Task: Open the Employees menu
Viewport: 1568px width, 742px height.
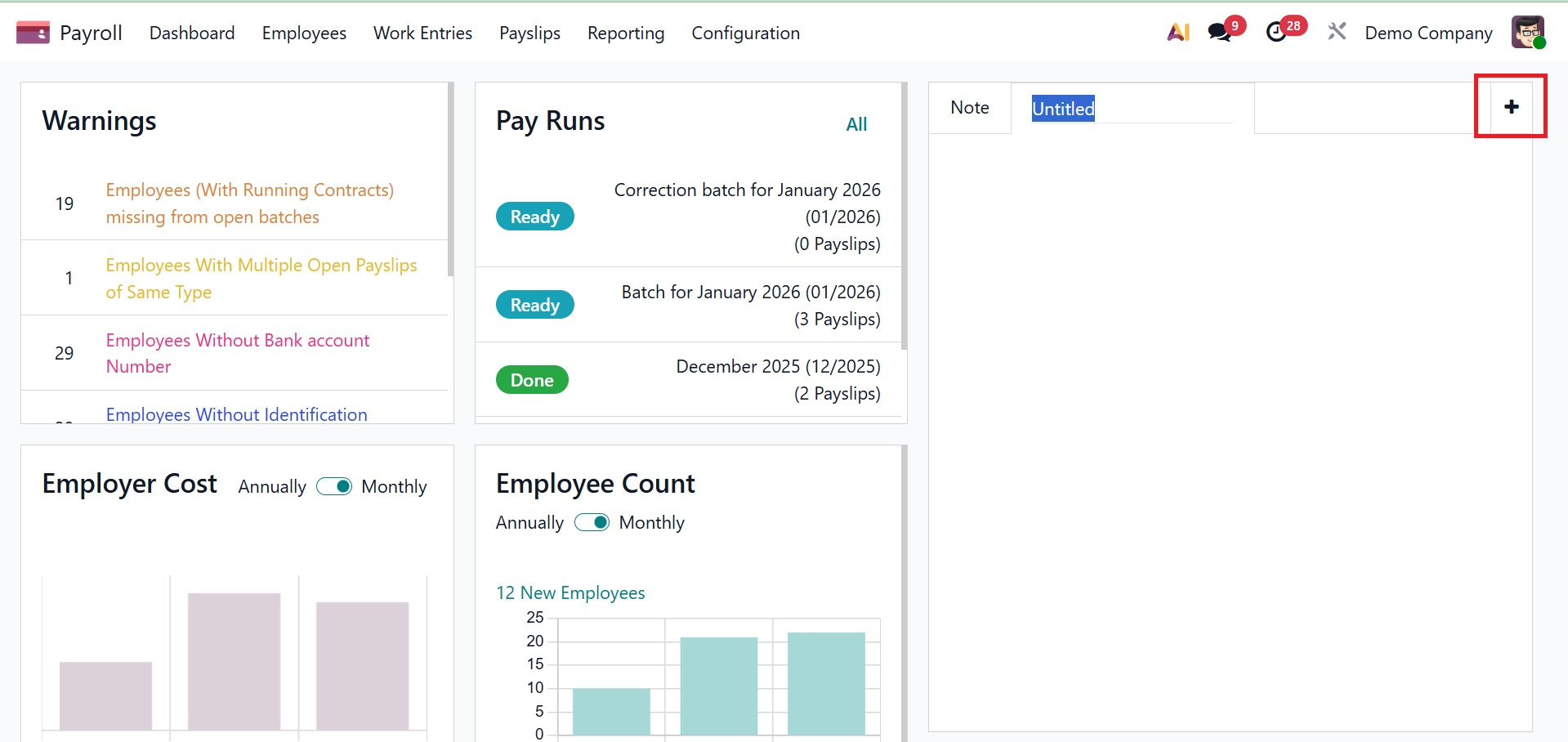Action: (x=304, y=33)
